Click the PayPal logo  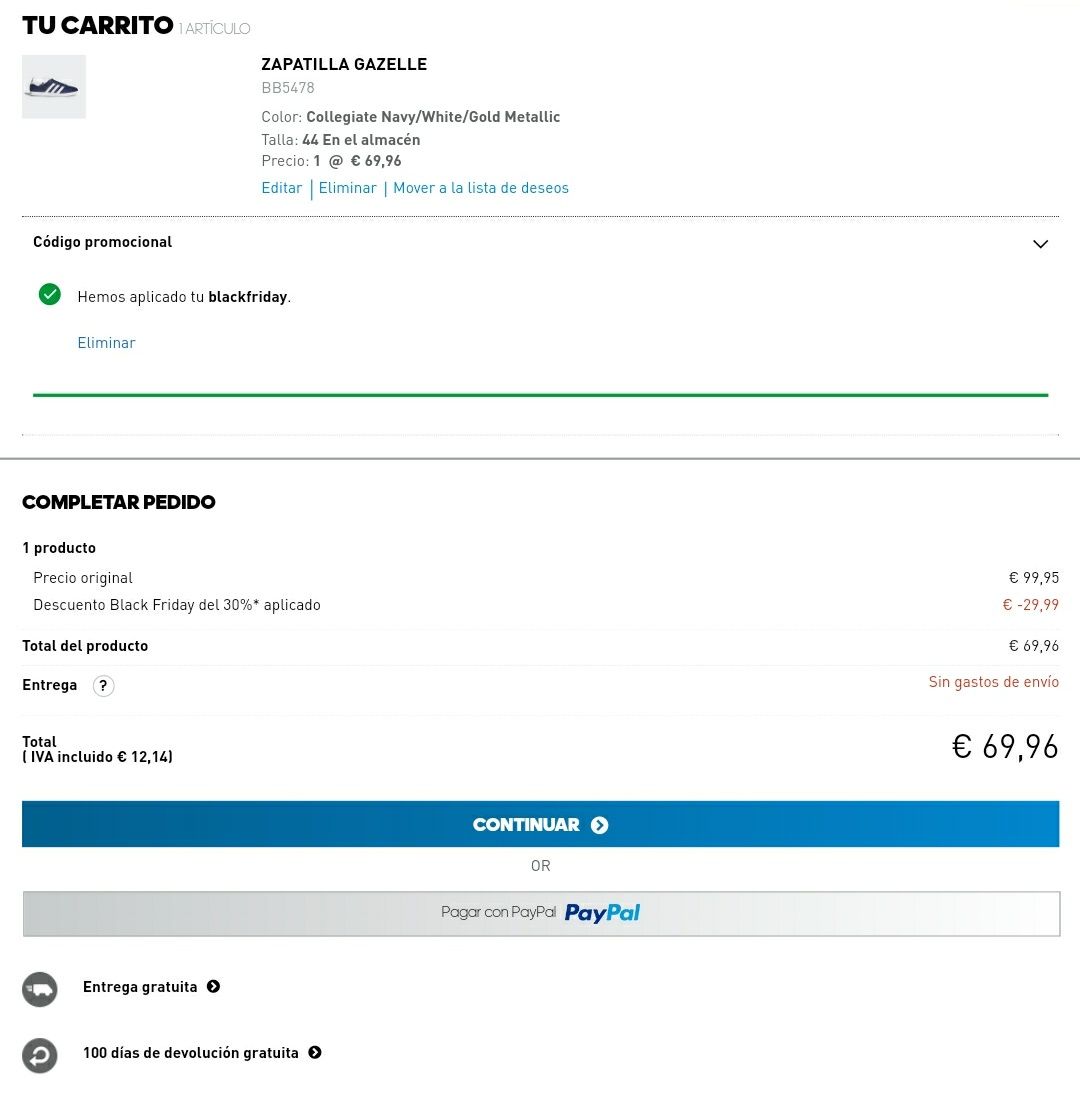click(602, 913)
